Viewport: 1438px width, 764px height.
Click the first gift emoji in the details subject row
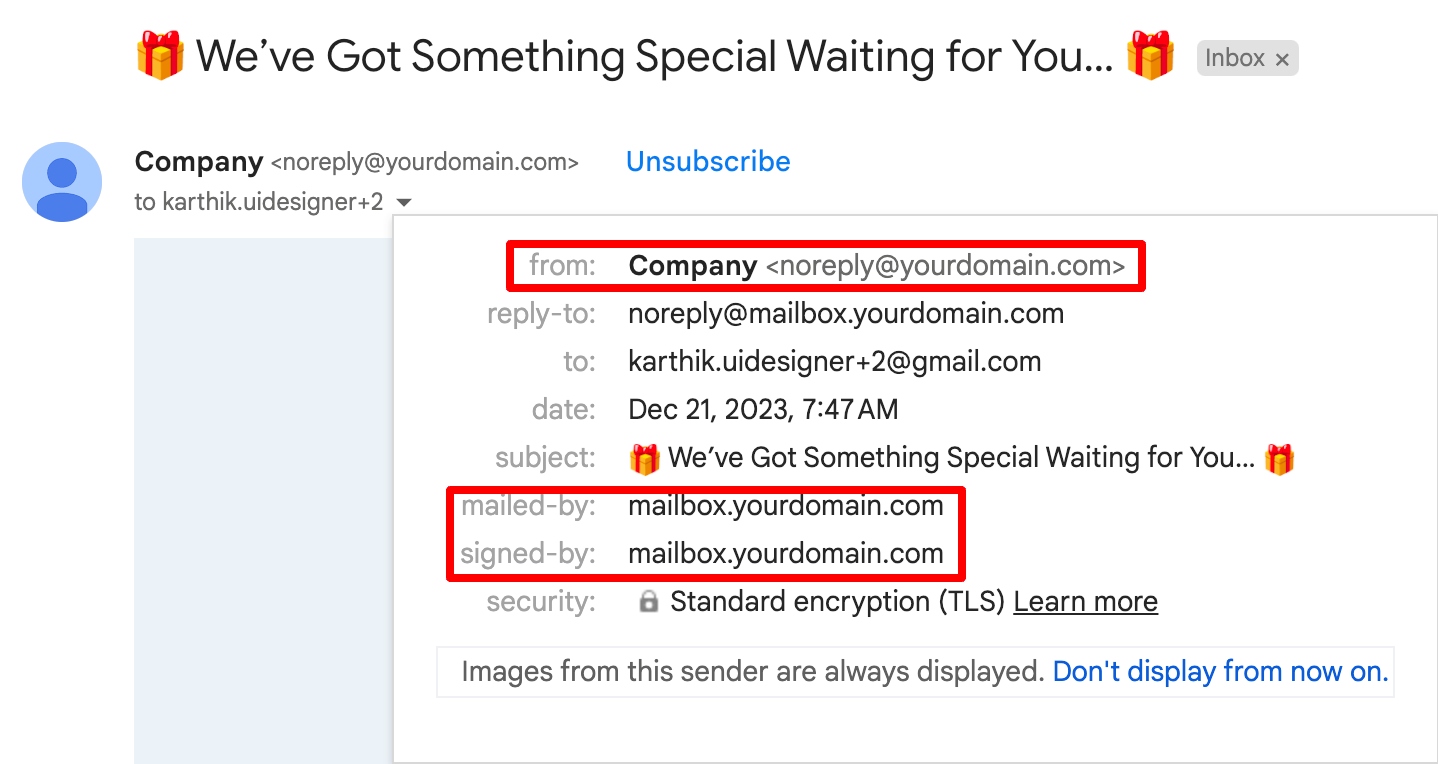pyautogui.click(x=645, y=459)
